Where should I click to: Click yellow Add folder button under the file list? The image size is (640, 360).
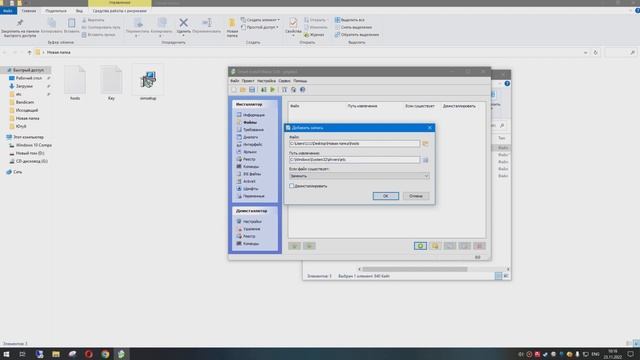pyautogui.click(x=435, y=246)
